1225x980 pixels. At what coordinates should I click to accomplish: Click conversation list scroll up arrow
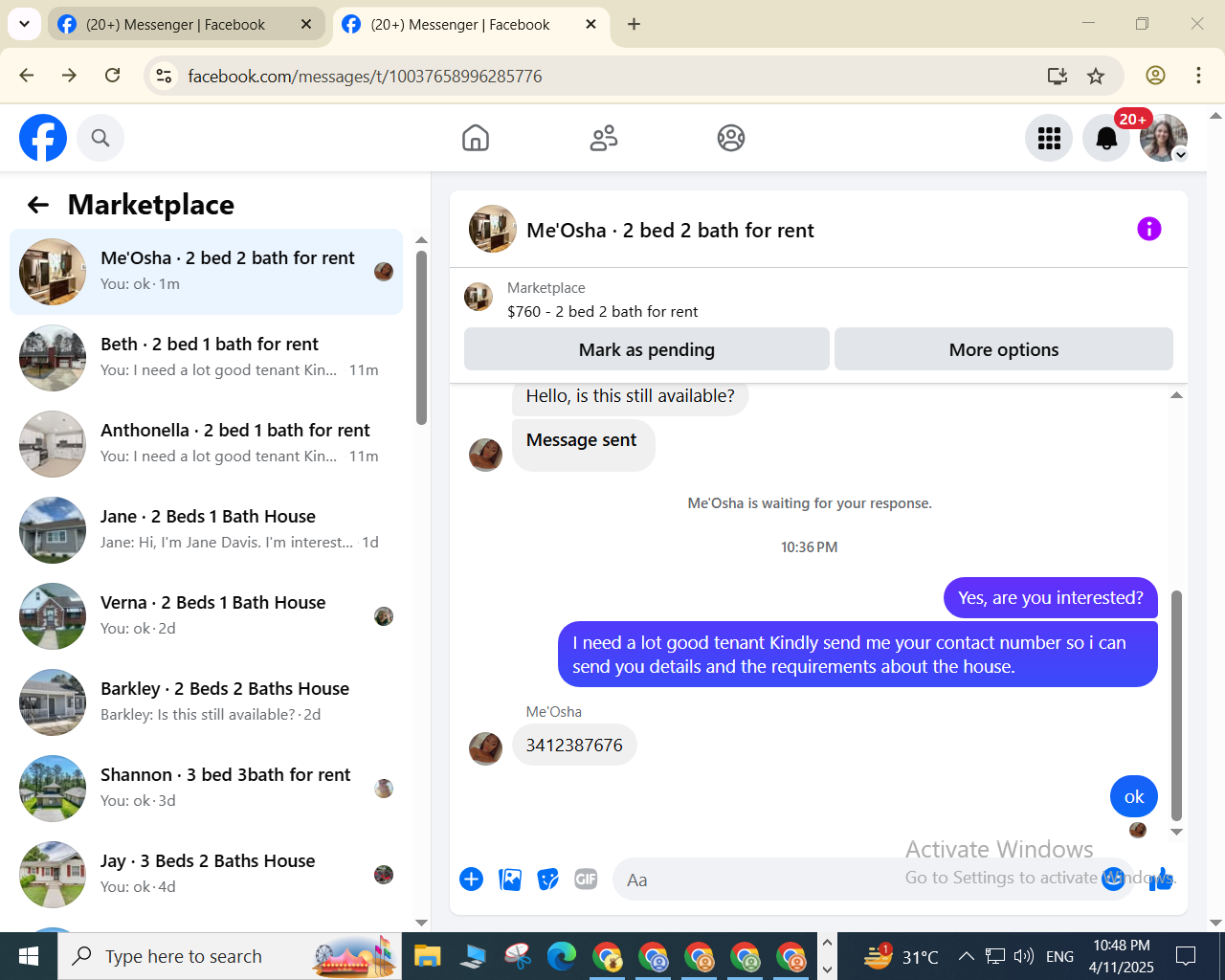[421, 240]
